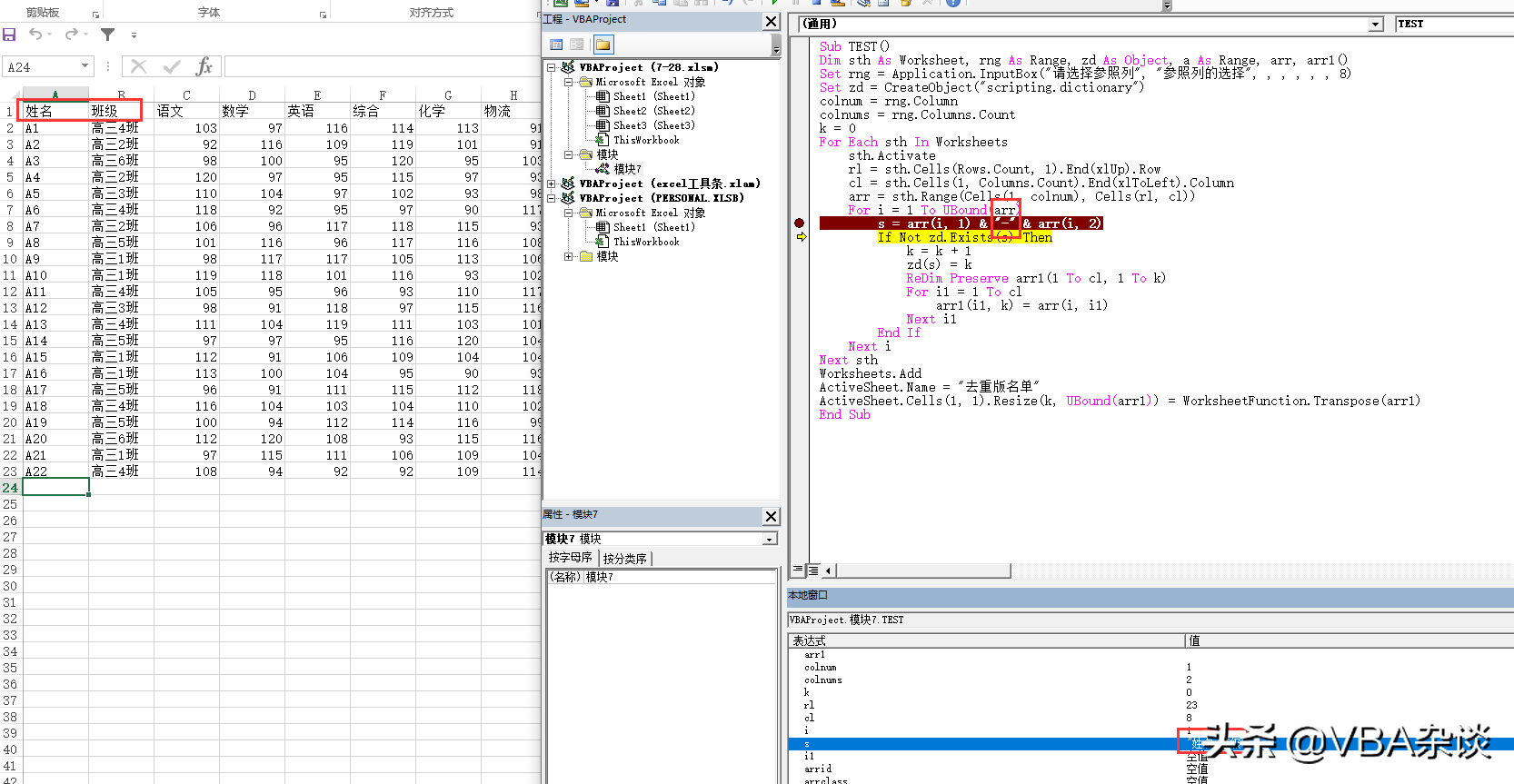
Task: Click the Undo arrow in Excel
Action: coord(35,35)
